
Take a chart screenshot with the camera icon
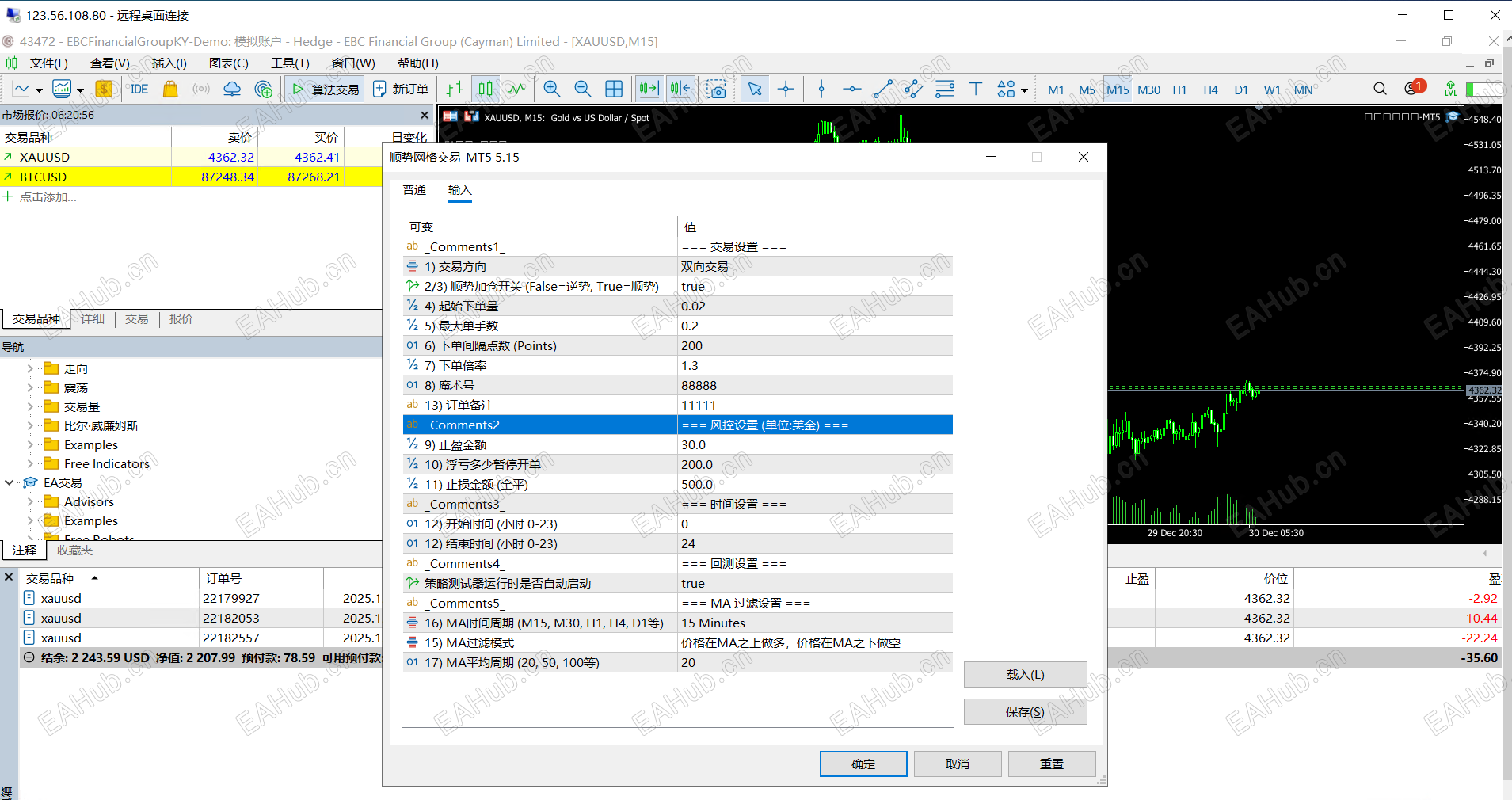(716, 89)
